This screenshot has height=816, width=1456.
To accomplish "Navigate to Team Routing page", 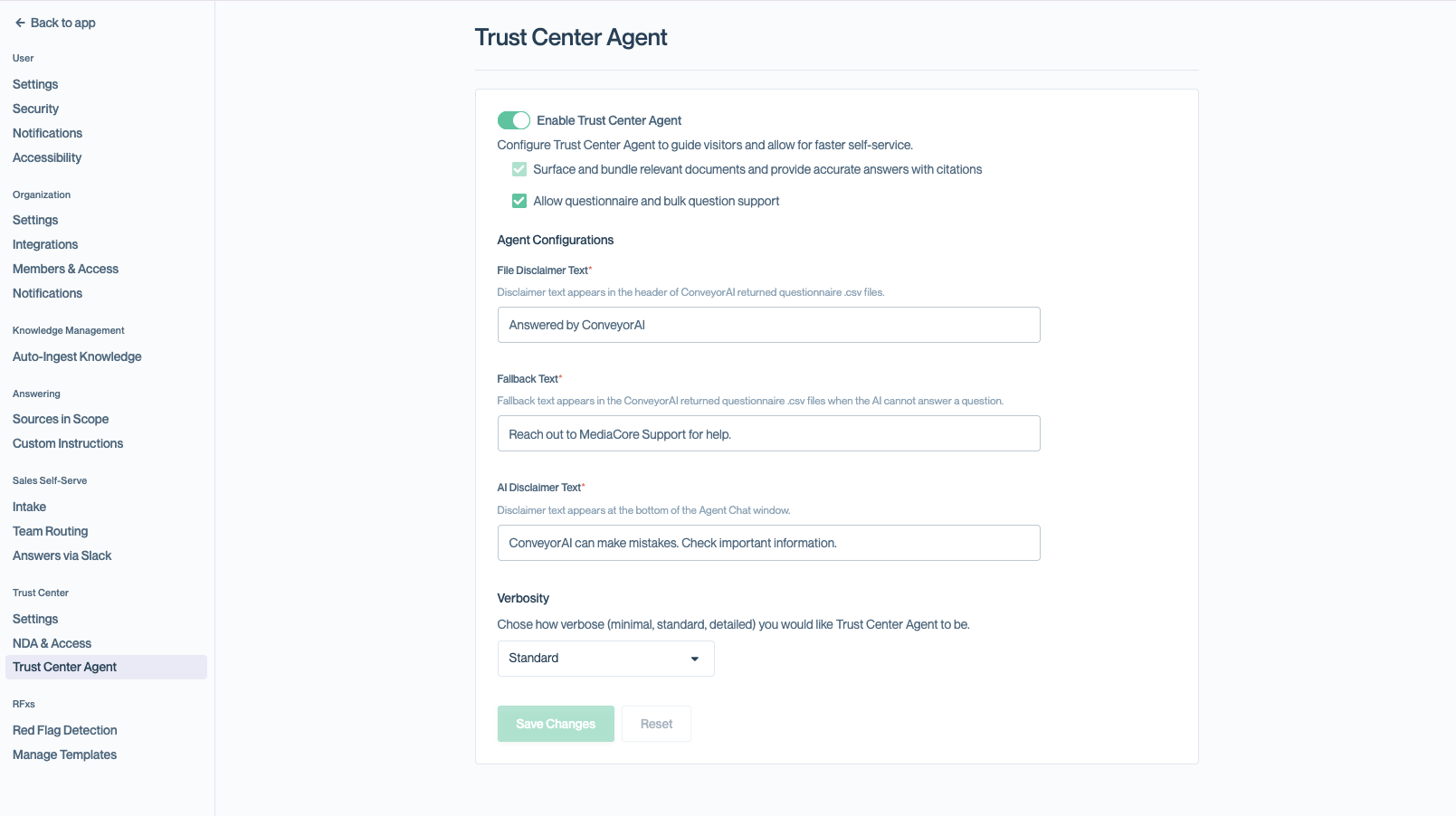I will coord(50,531).
